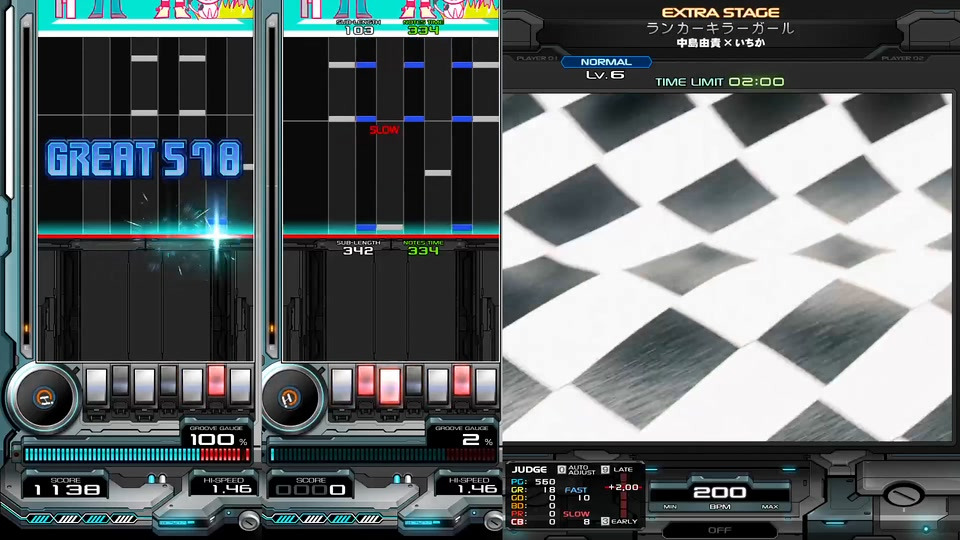Viewport: 960px width, 540px height.
Task: Click the TIME LIMIT 02:00 timer
Action: (x=720, y=81)
